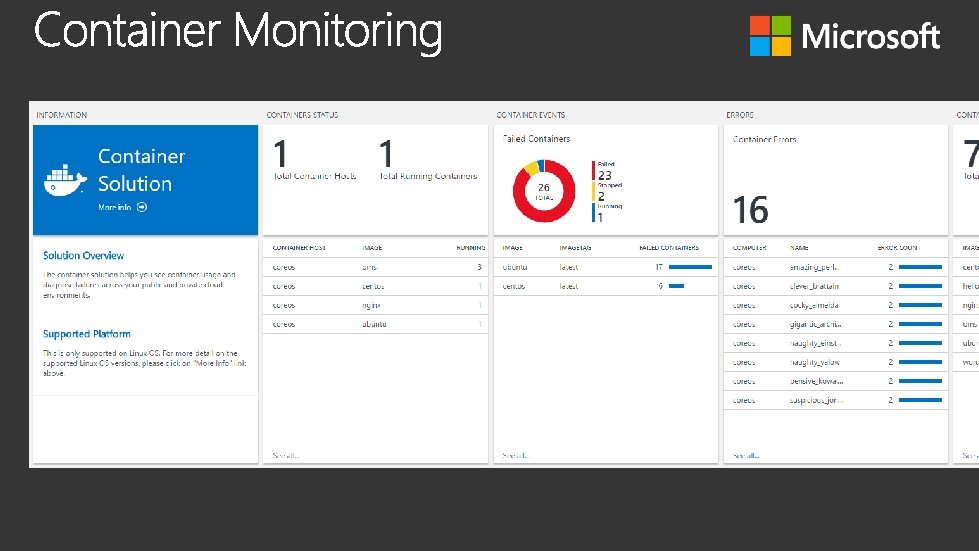Click the Running column header

471,248
